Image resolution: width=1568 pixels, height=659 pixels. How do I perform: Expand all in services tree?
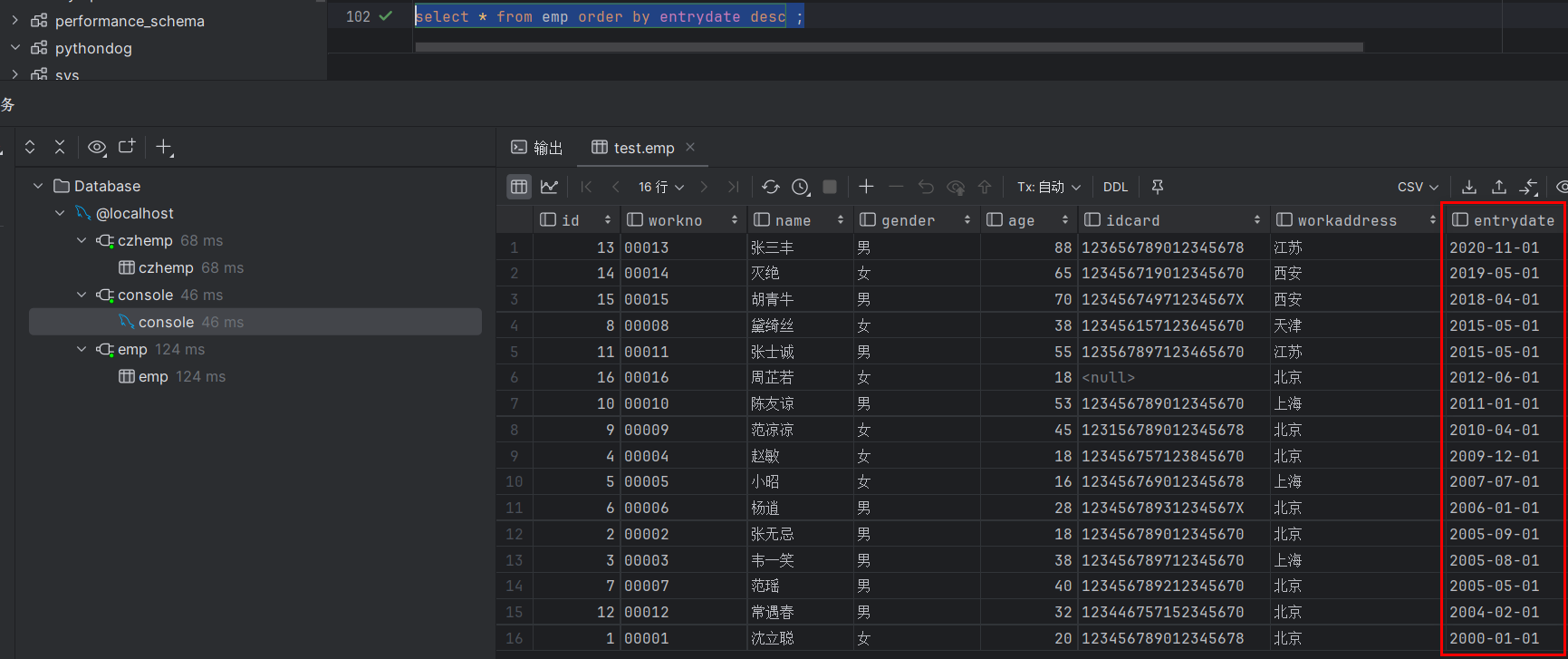click(x=30, y=147)
